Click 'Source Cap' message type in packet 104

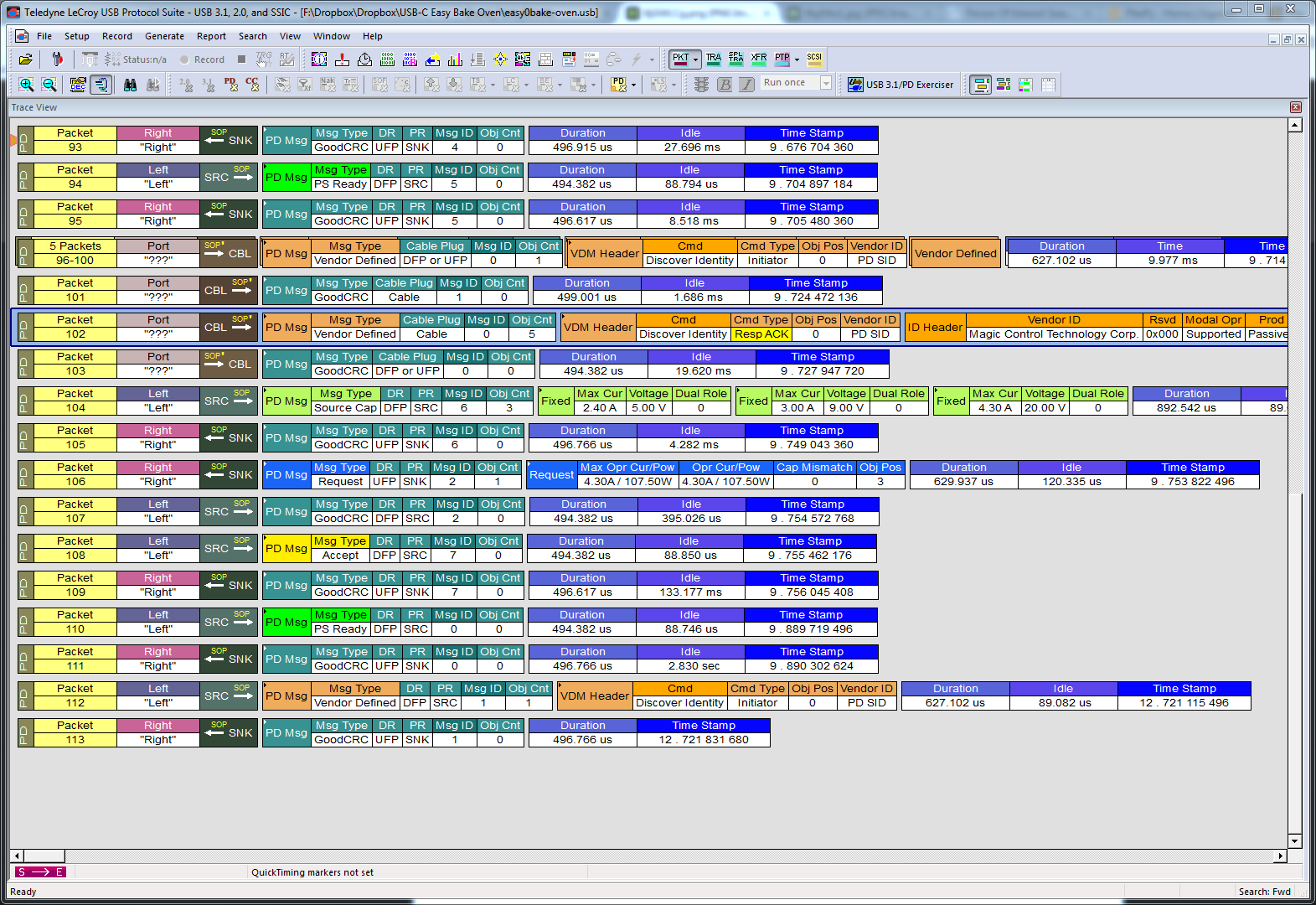click(x=345, y=408)
